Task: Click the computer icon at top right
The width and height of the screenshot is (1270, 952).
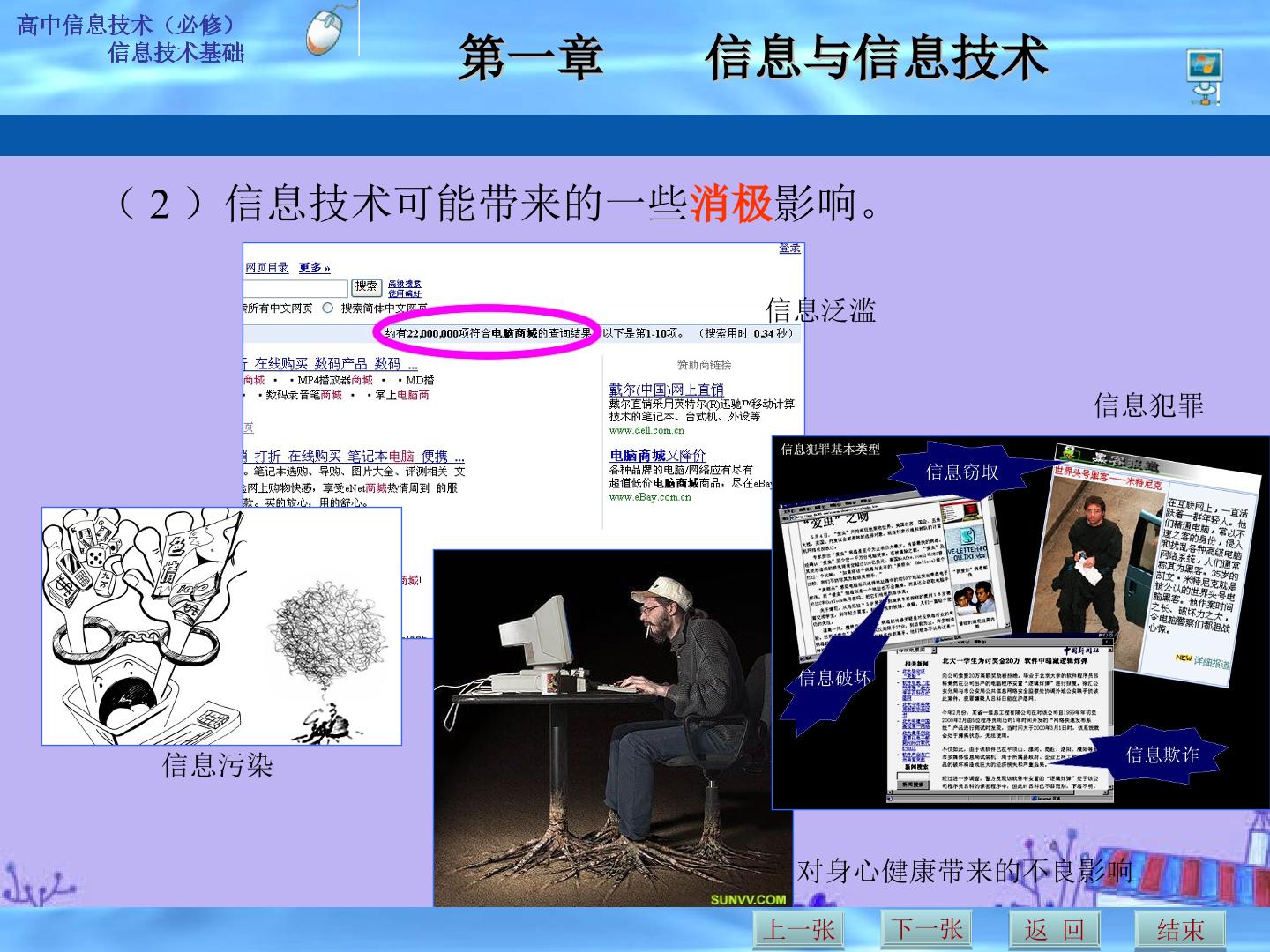Action: point(1204,78)
